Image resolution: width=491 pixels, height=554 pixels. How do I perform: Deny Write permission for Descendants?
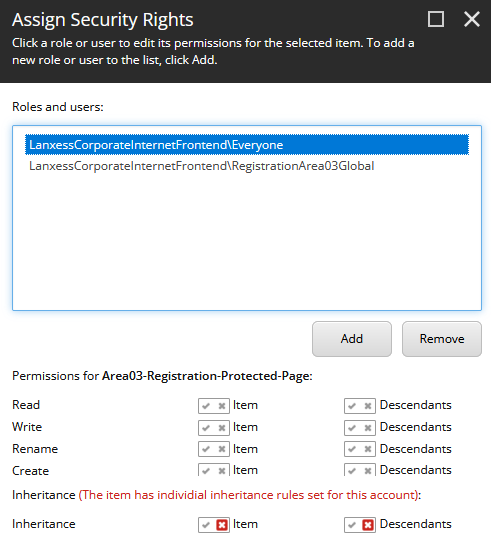pos(367,428)
